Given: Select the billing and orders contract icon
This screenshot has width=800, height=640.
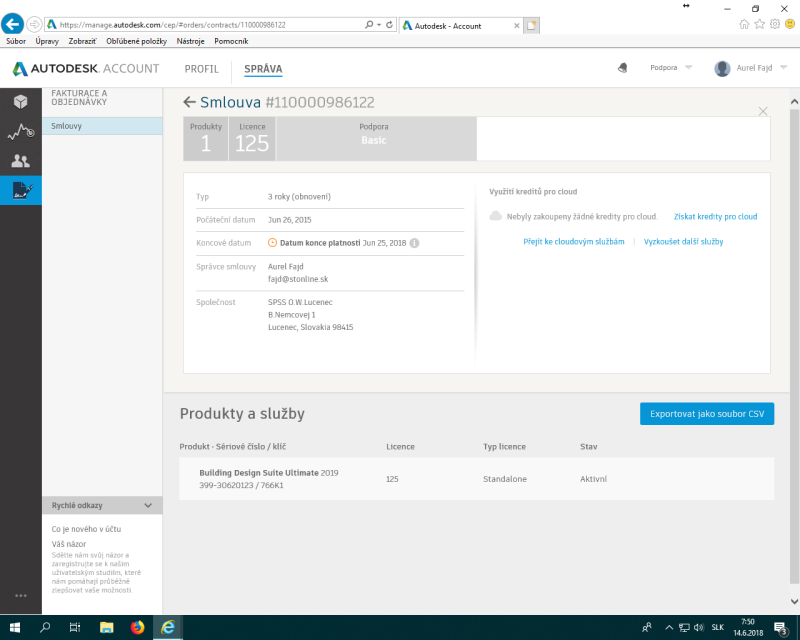Looking at the screenshot, I should (x=20, y=190).
